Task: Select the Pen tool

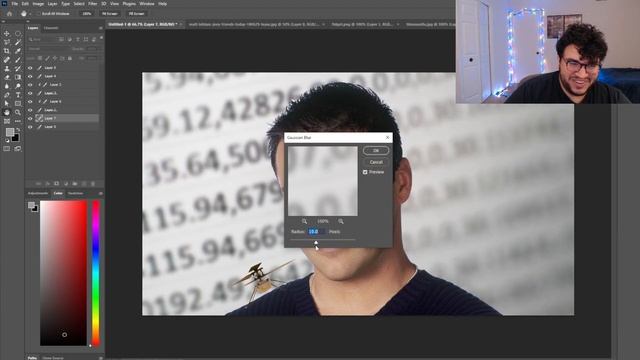Action: (7, 95)
